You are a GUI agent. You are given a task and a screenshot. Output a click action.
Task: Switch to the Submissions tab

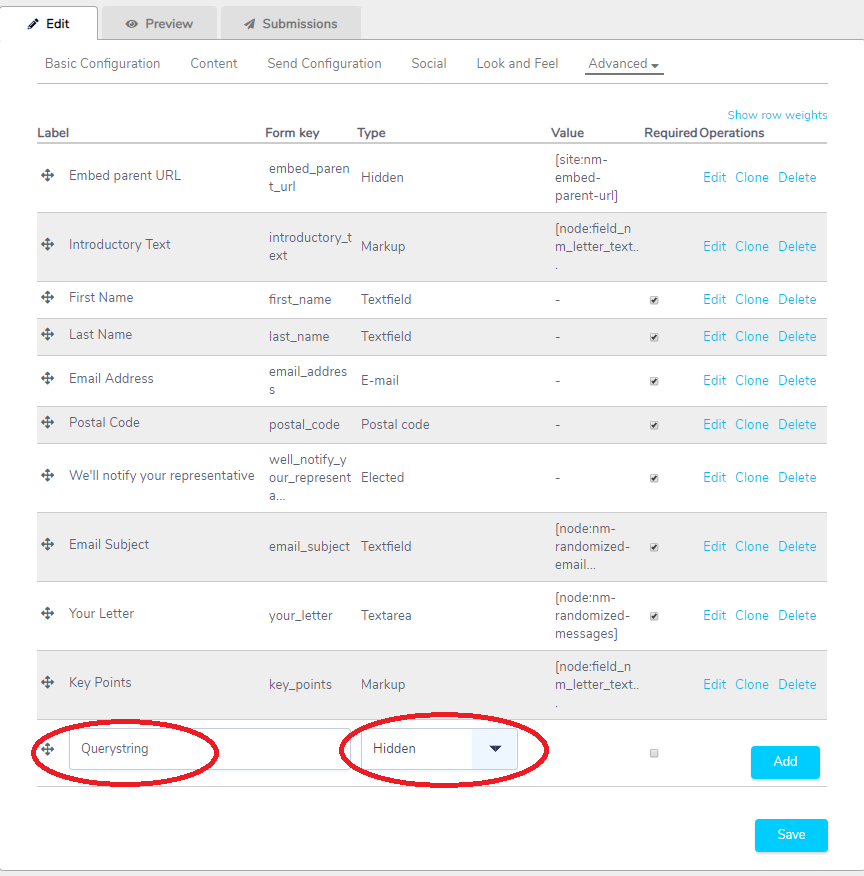coord(291,23)
